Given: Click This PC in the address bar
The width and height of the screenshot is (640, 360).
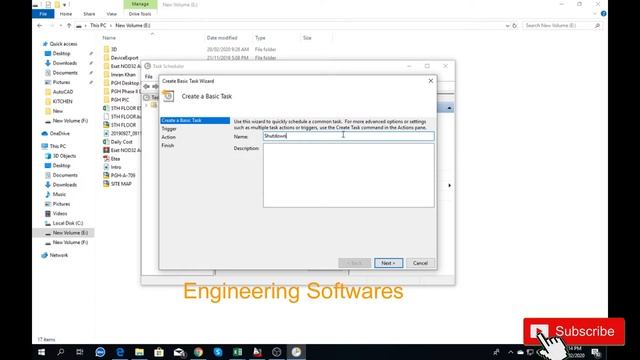Looking at the screenshot, I should 98,25.
